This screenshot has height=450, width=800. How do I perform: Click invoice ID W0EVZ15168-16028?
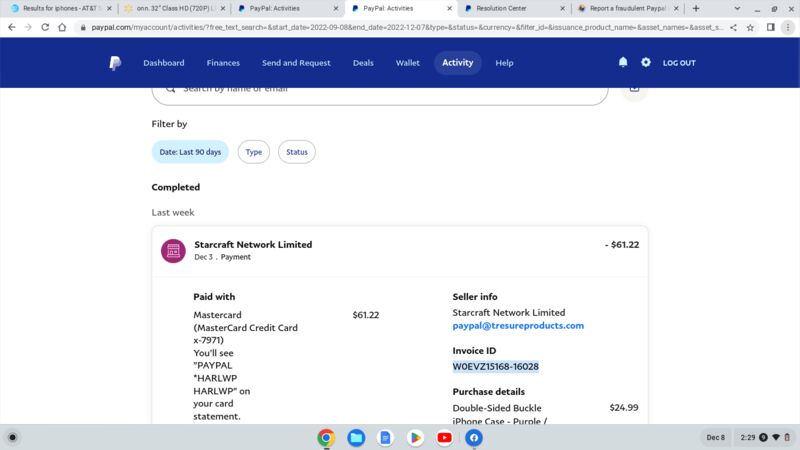click(x=495, y=366)
